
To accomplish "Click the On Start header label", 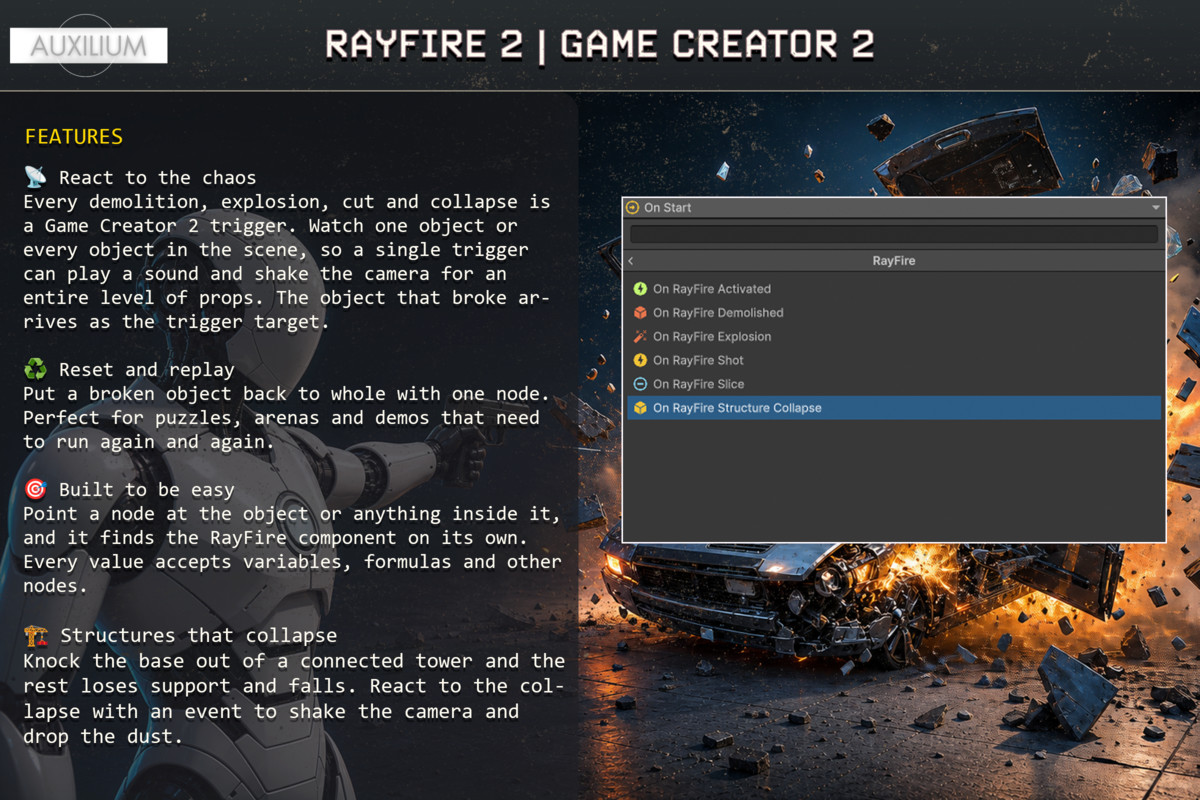I will coord(667,208).
